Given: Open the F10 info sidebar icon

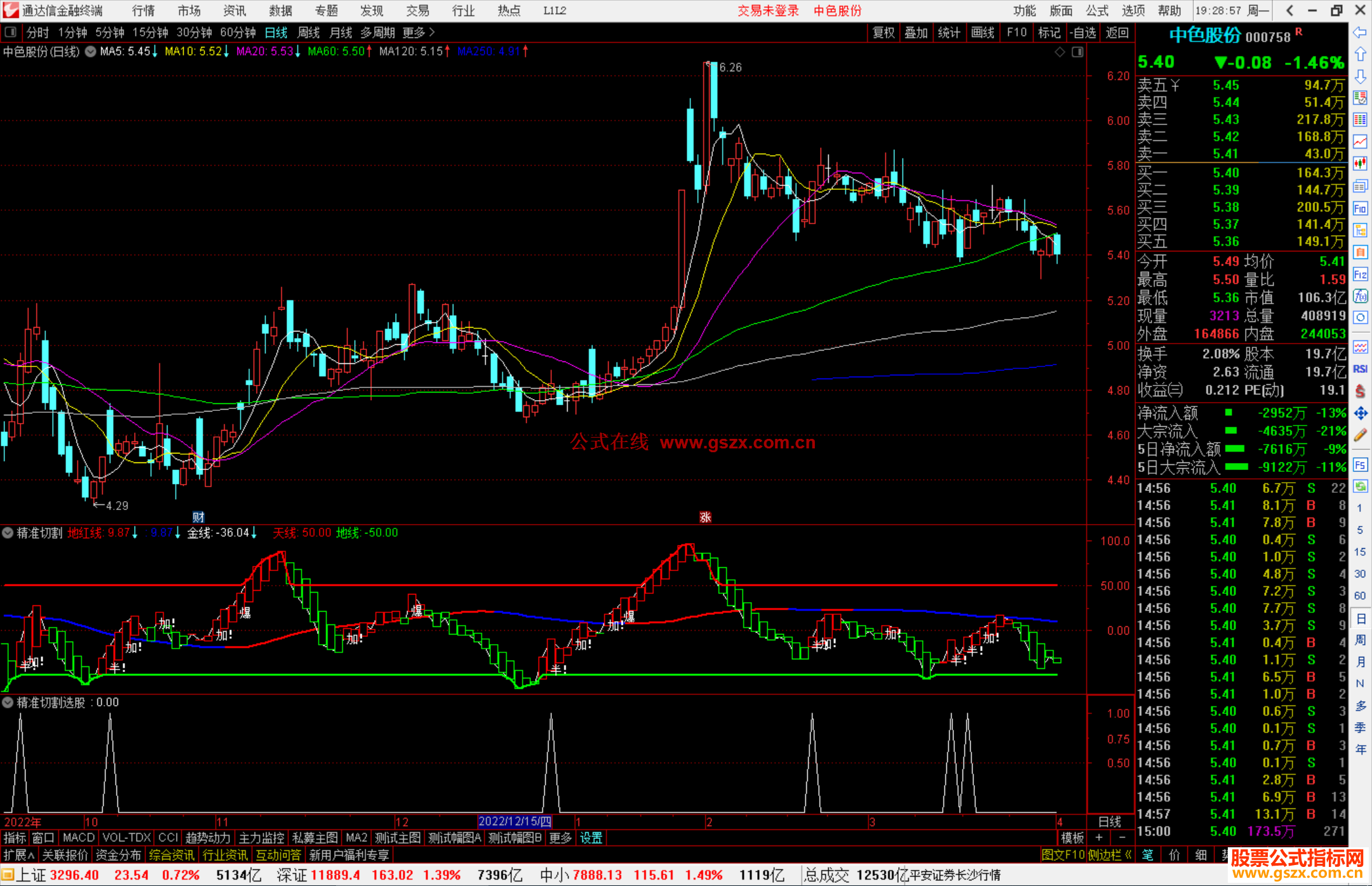Looking at the screenshot, I should (1360, 208).
